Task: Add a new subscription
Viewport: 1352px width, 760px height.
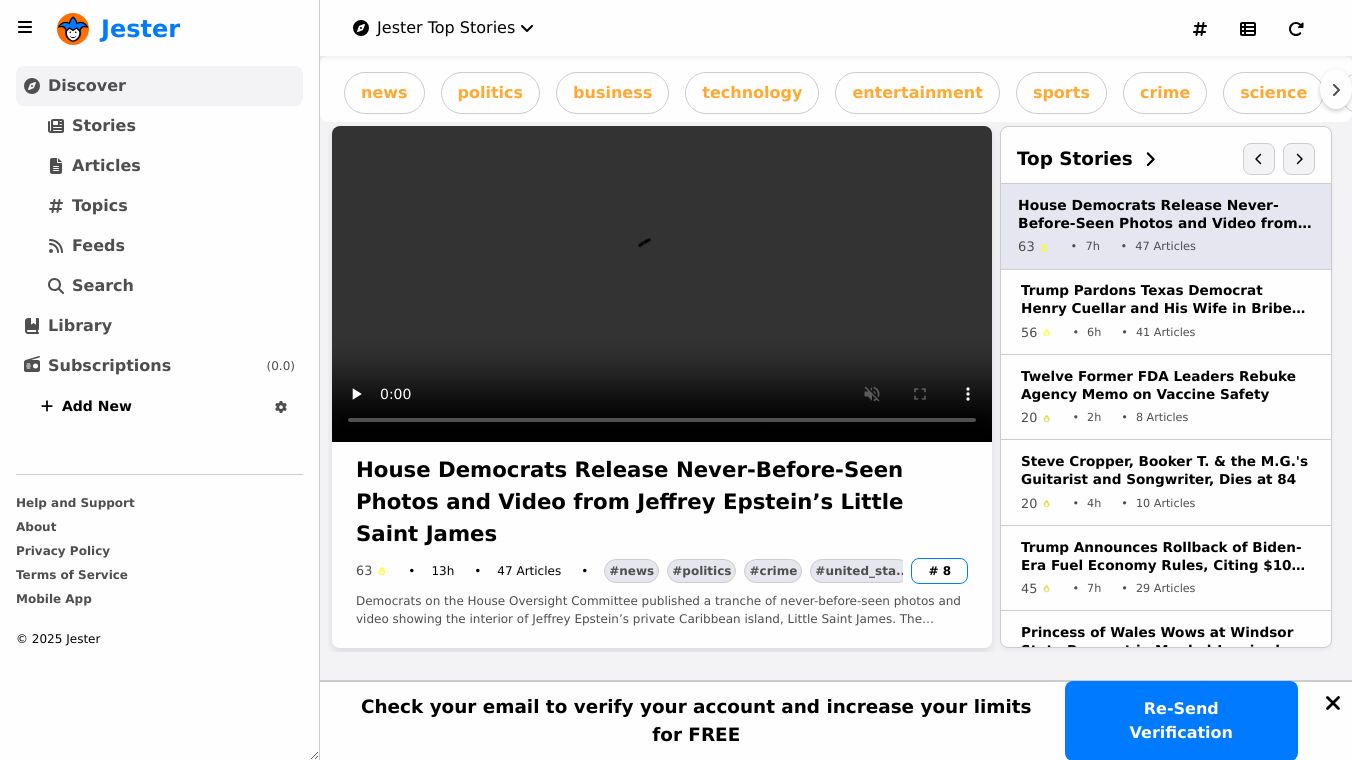Action: tap(86, 407)
